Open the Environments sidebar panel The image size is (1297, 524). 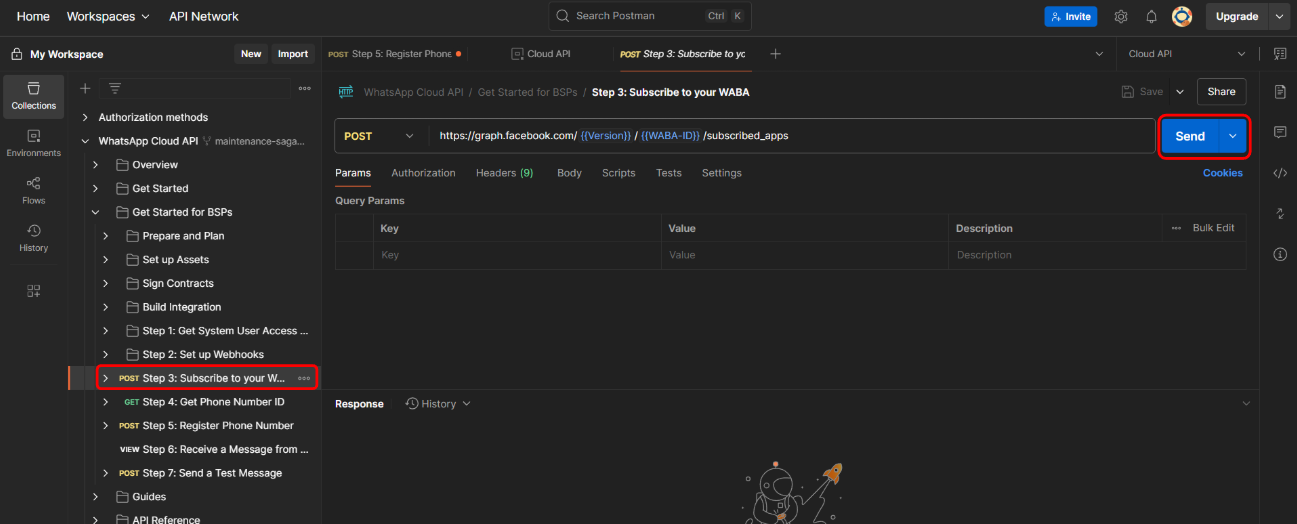[x=33, y=143]
